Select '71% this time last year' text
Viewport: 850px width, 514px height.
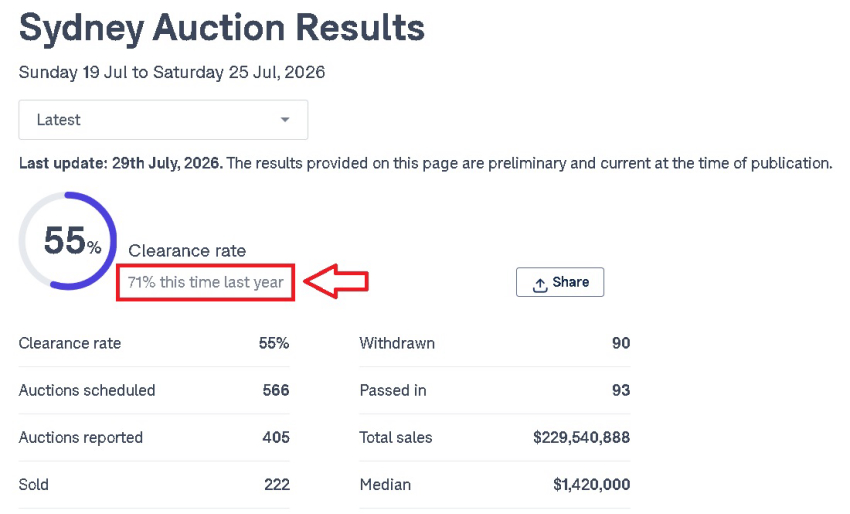click(x=205, y=282)
